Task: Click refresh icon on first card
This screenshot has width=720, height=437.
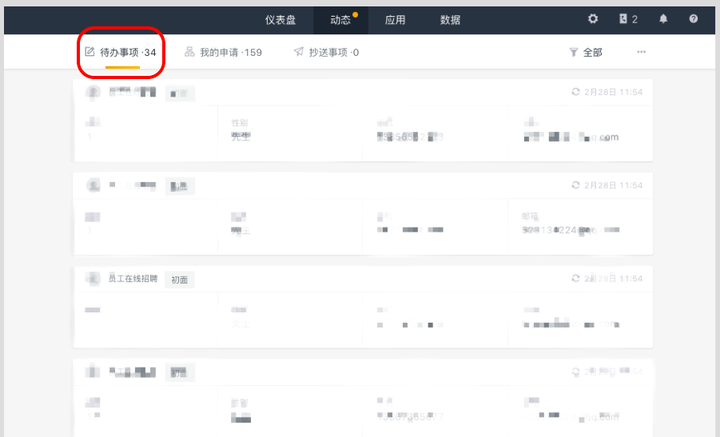Action: click(575, 92)
